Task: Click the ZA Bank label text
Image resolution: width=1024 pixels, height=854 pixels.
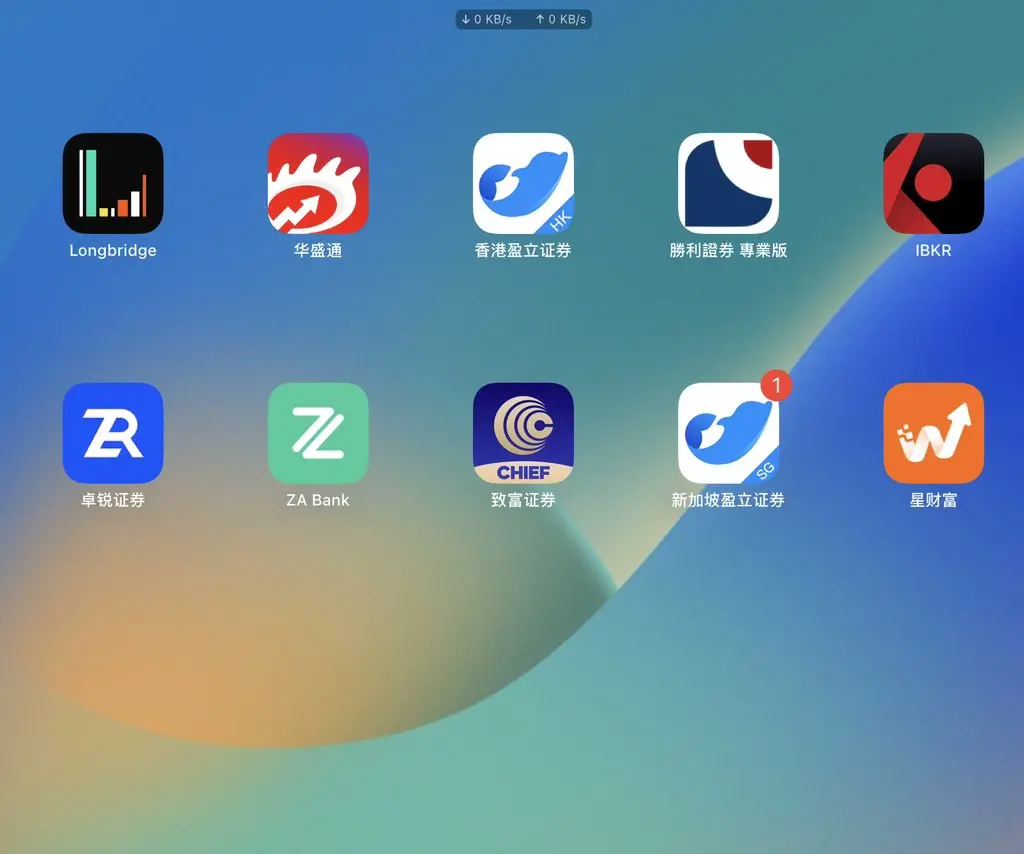Action: tap(318, 500)
